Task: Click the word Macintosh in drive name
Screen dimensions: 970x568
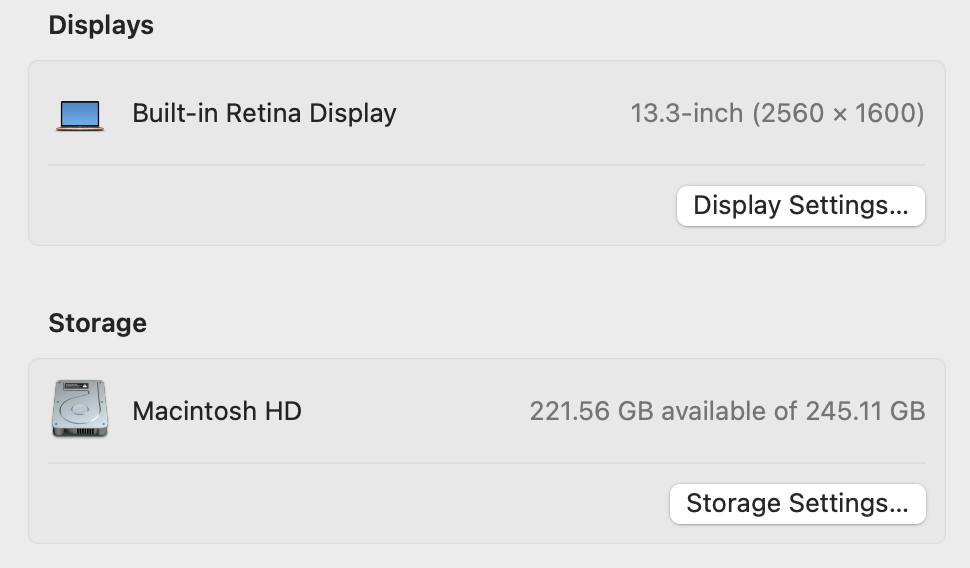Action: pyautogui.click(x=194, y=411)
